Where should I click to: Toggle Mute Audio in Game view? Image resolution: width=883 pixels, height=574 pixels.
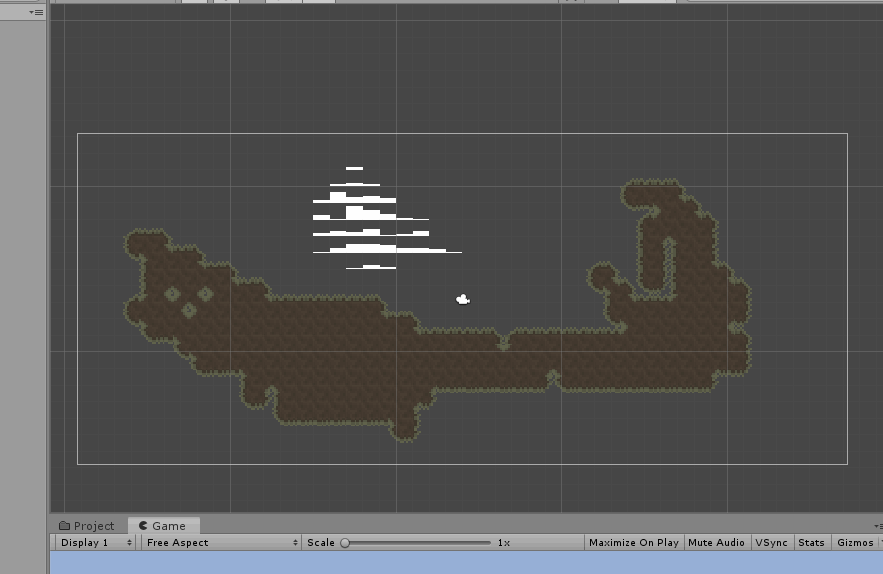tap(716, 542)
